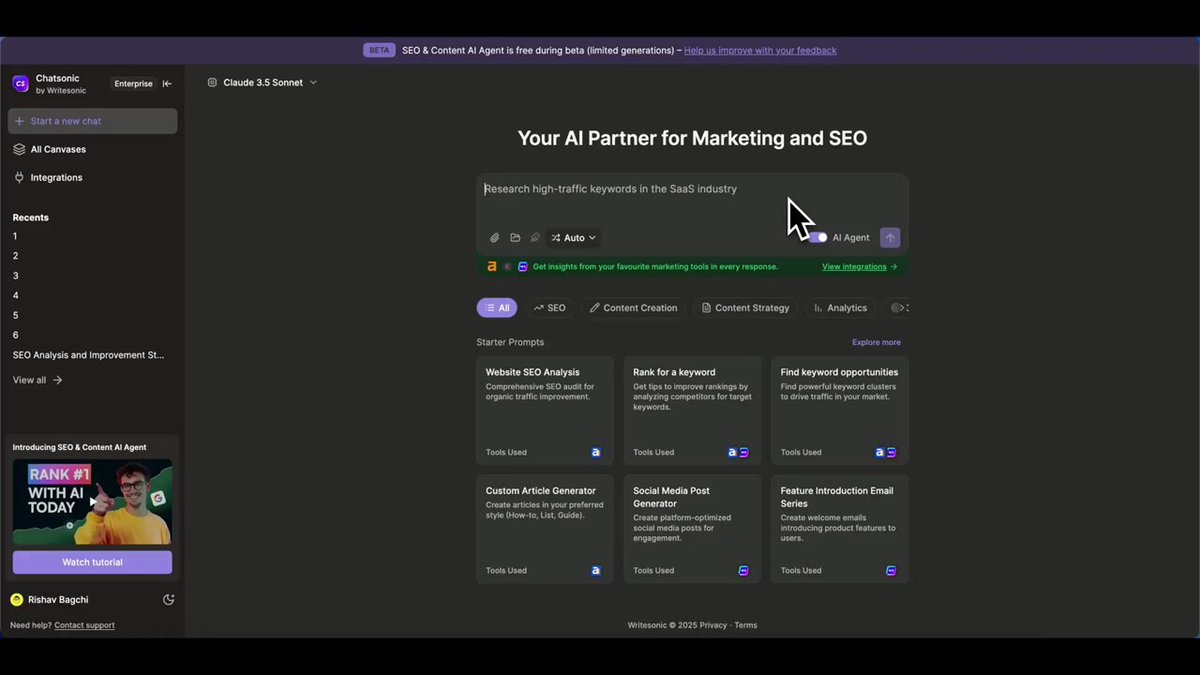
Task: Click the Rishav Bagchi avatar icon
Action: pyautogui.click(x=17, y=600)
